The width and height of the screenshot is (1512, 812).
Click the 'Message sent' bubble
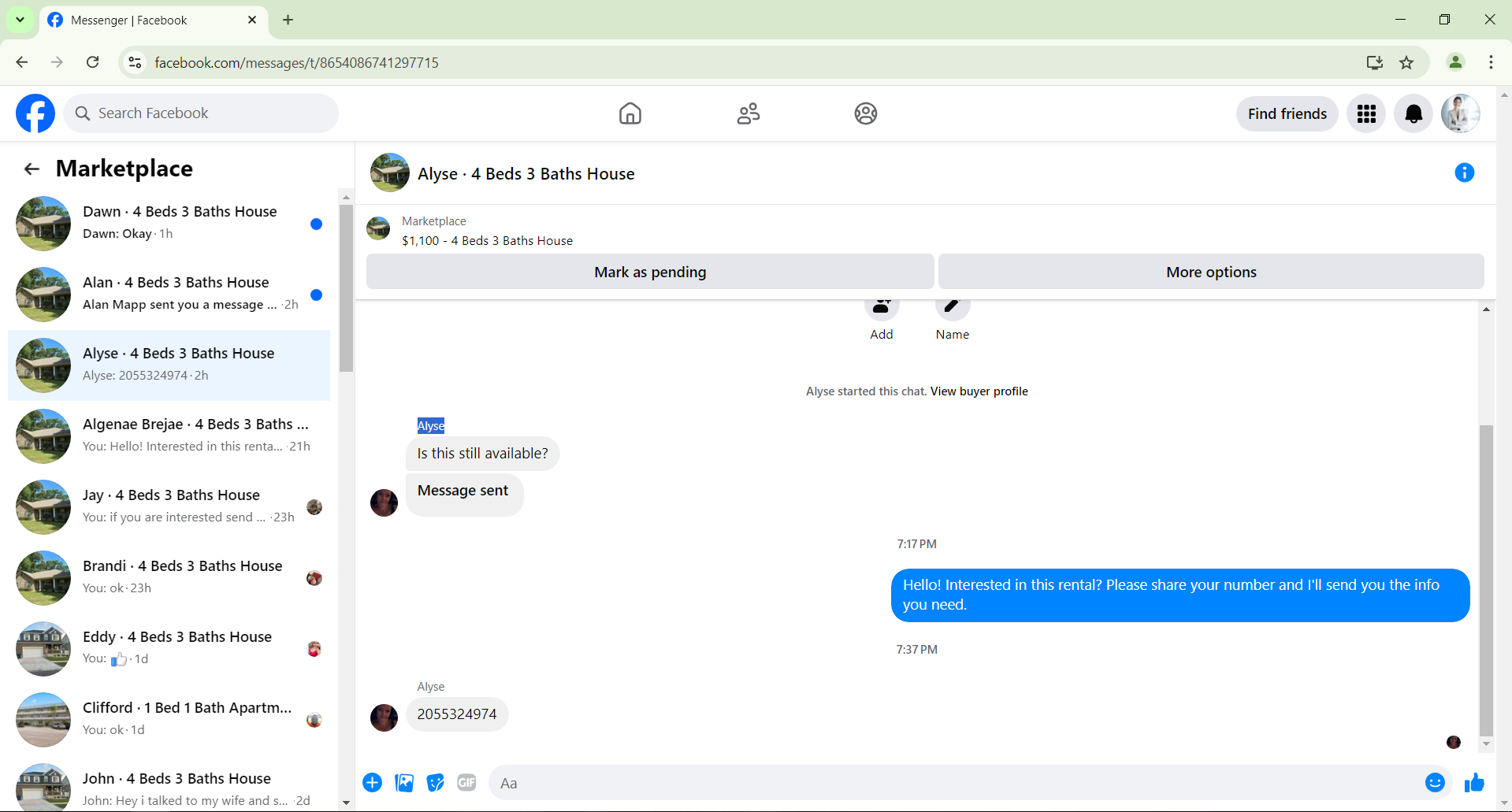point(464,494)
